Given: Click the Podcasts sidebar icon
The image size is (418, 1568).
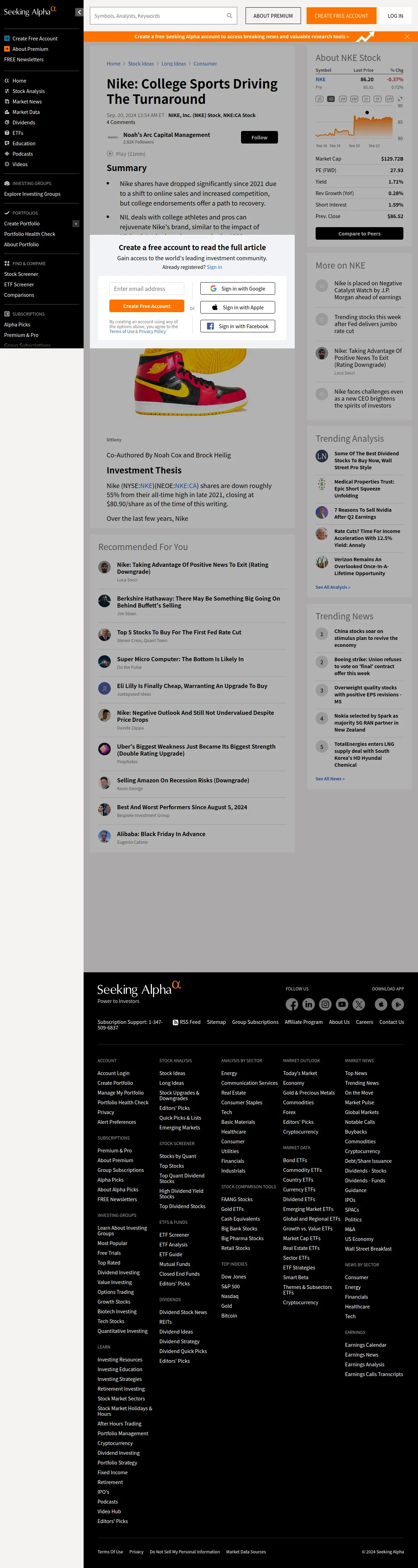Looking at the screenshot, I should pyautogui.click(x=7, y=154).
